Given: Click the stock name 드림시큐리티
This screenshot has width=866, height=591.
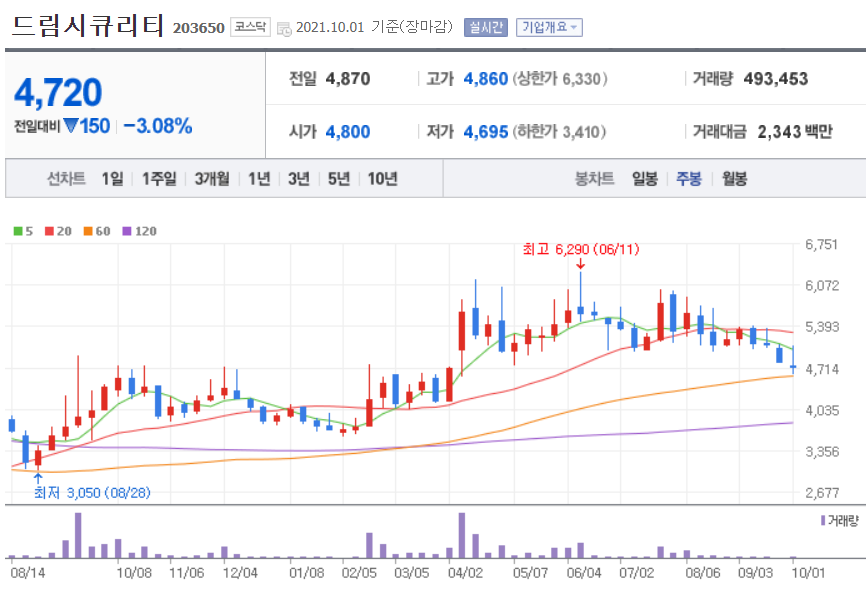Looking at the screenshot, I should point(88,27).
